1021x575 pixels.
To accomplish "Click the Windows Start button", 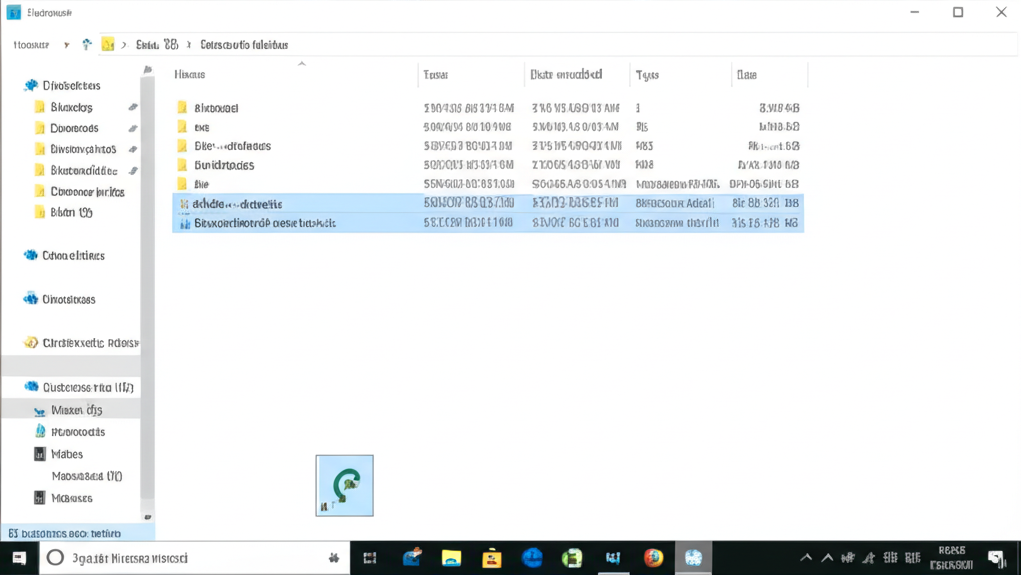I will 18,558.
